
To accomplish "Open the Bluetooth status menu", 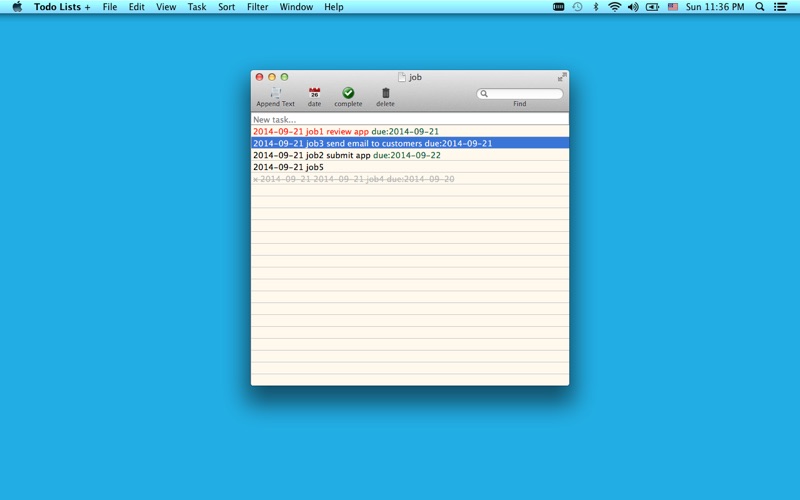I will point(595,7).
